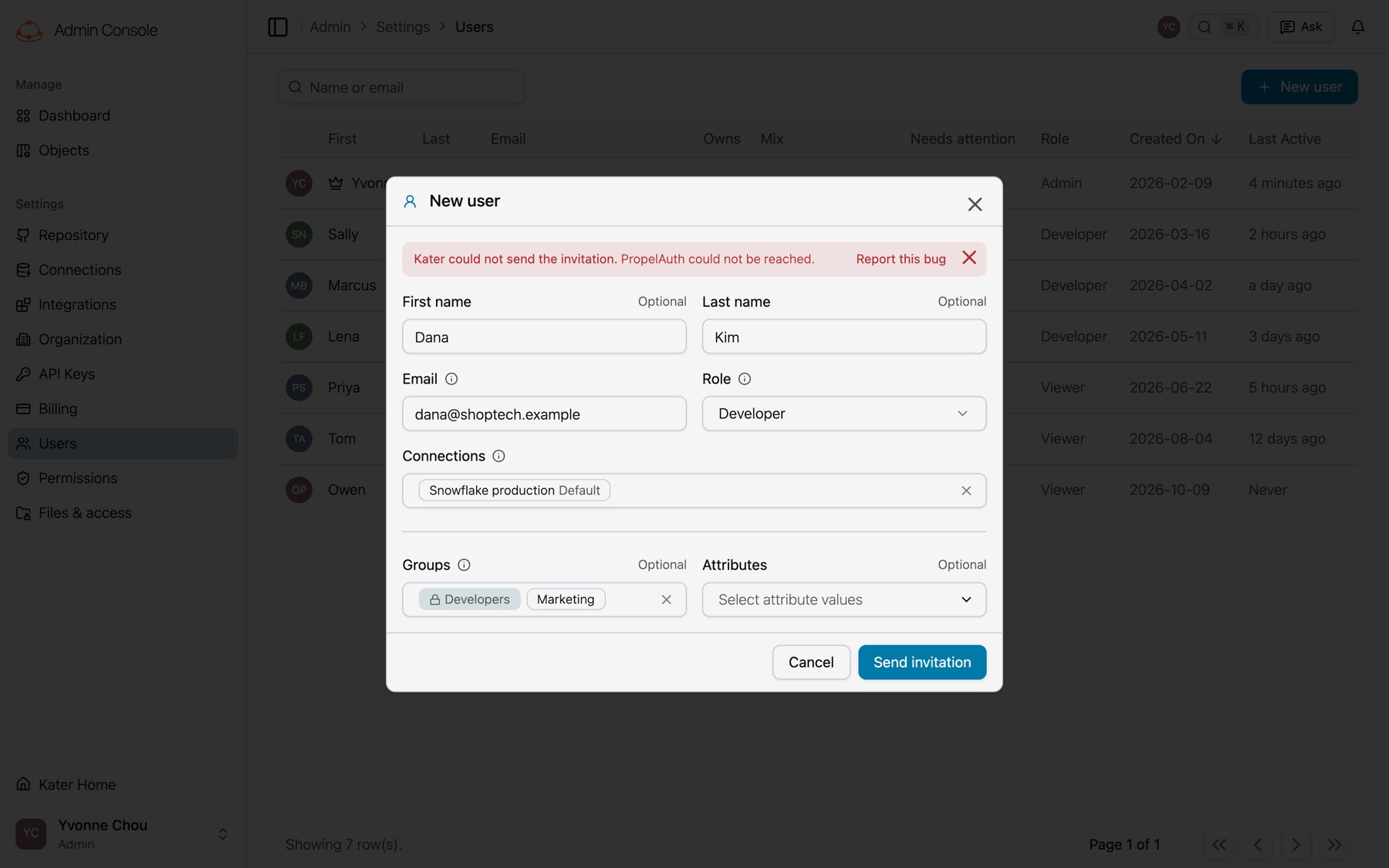The width and height of the screenshot is (1389, 868).
Task: Click the Admin Console logo
Action: tap(29, 30)
